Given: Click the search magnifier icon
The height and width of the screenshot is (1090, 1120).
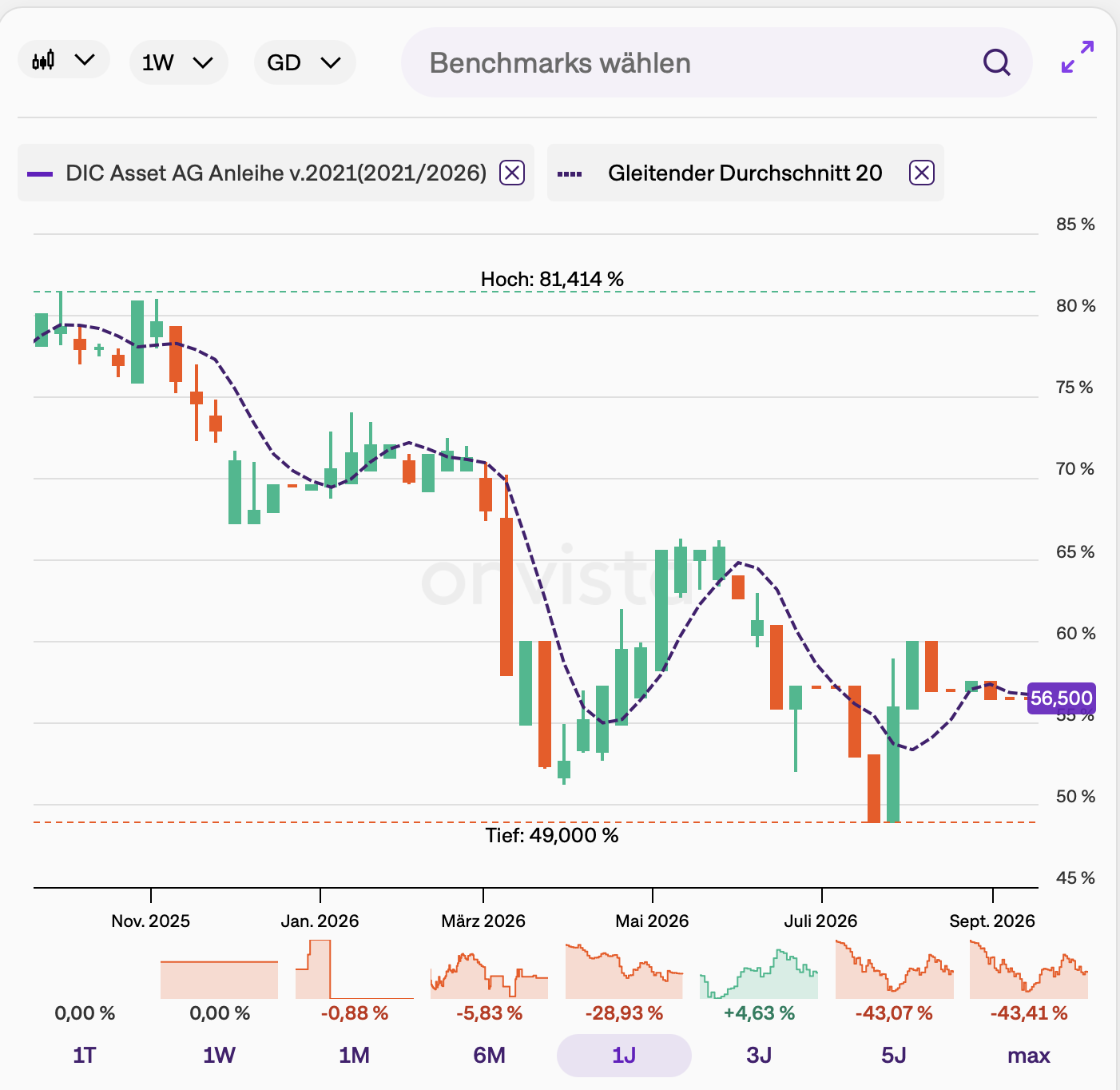Looking at the screenshot, I should coord(996,62).
